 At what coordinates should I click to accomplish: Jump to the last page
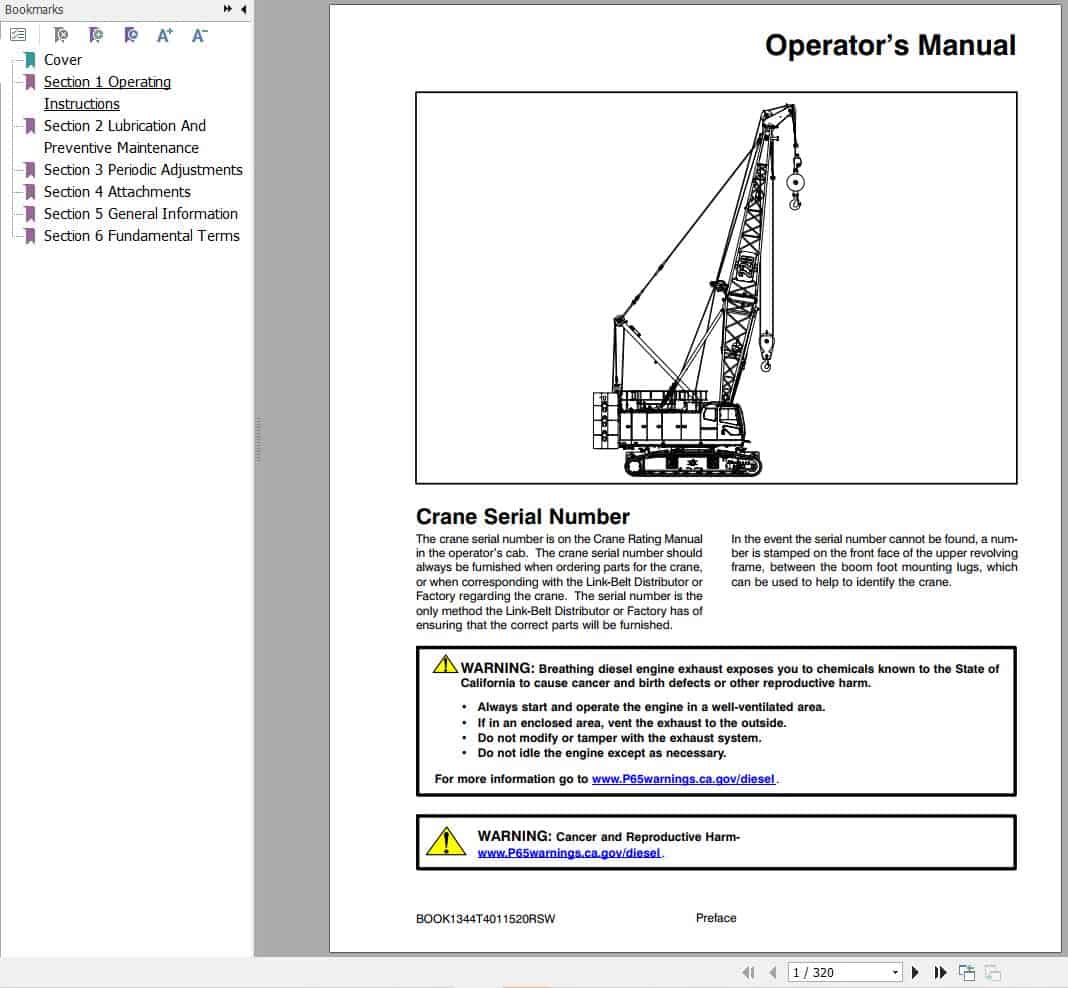point(940,971)
